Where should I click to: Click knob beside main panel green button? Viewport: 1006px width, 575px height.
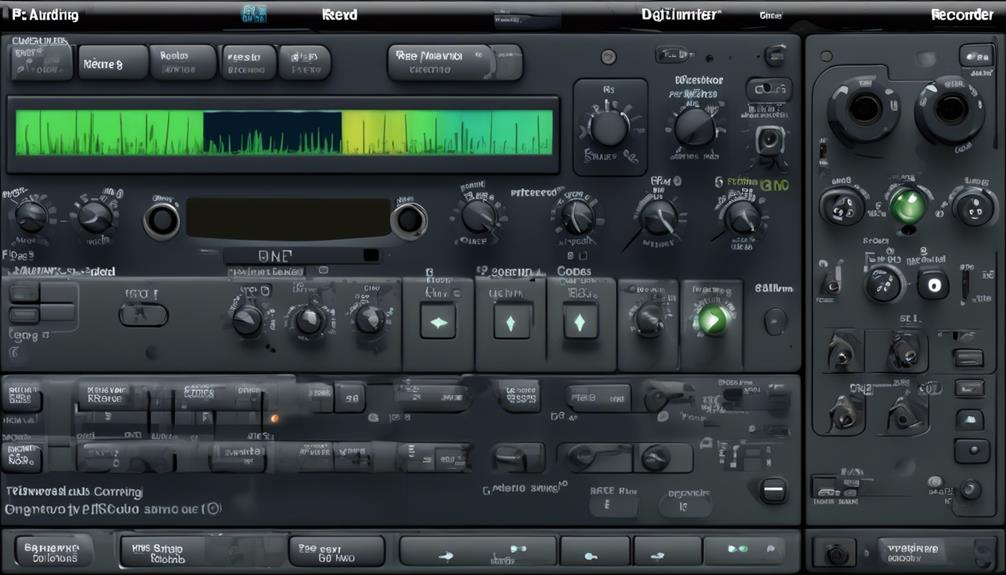pyautogui.click(x=649, y=318)
